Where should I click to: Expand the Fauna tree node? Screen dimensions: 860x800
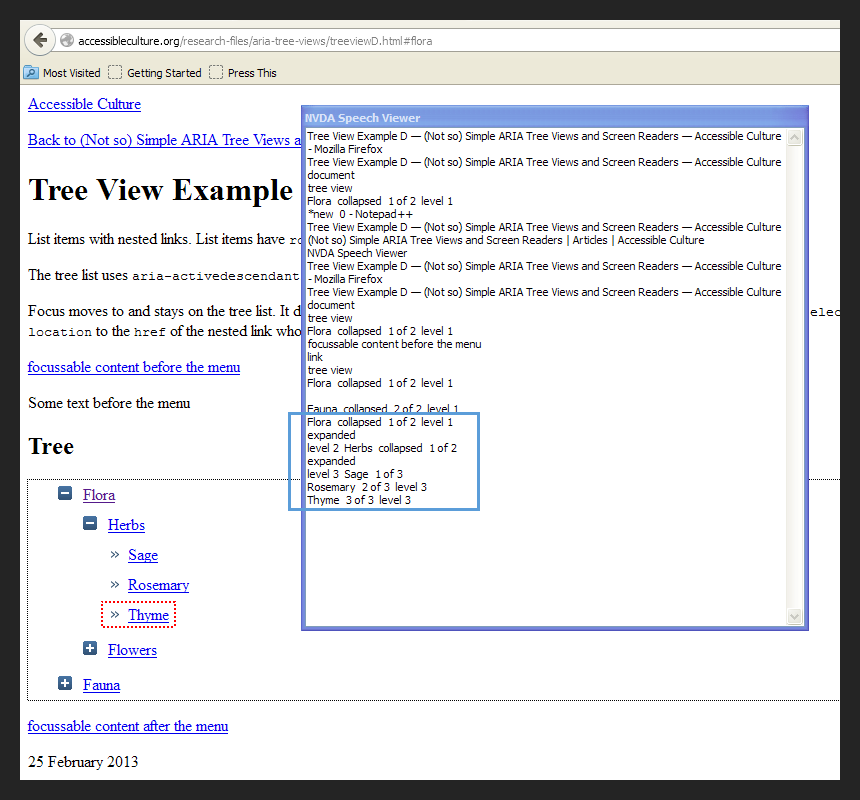pyautogui.click(x=65, y=684)
